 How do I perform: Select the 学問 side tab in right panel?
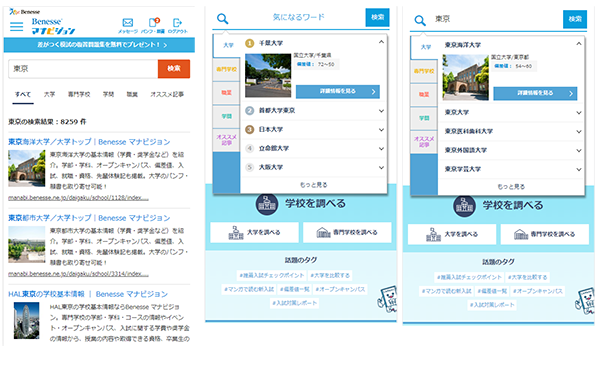(x=424, y=118)
